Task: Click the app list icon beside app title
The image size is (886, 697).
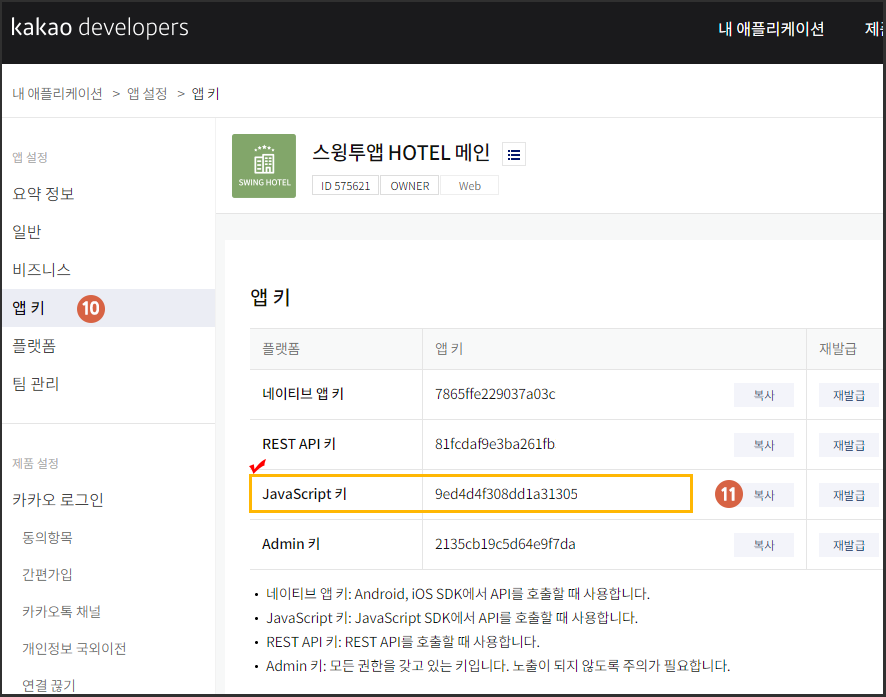Action: coord(514,154)
